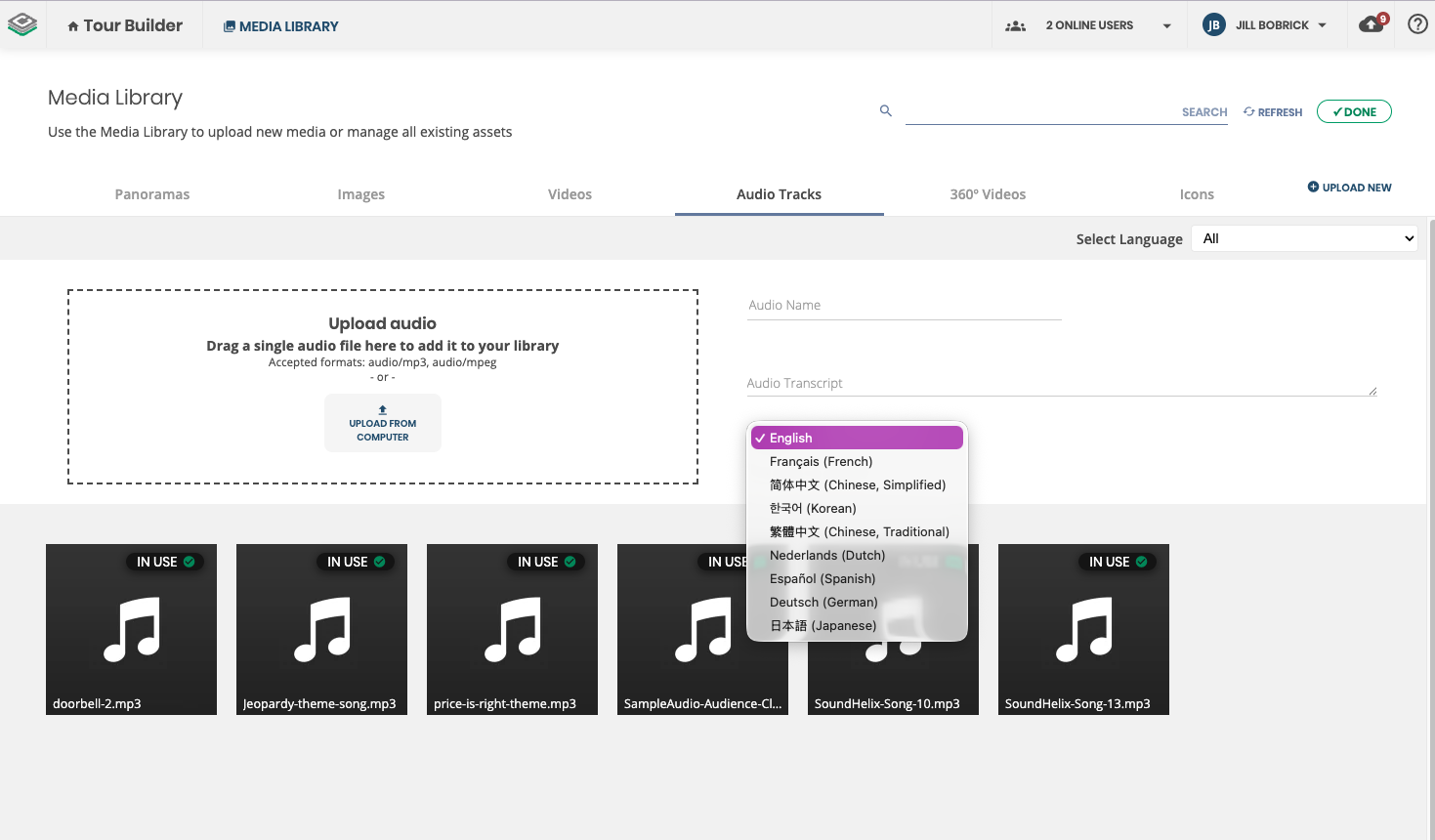Select the doorbell-2.mp3 audio thumbnail
This screenshot has height=840, width=1435.
131,629
